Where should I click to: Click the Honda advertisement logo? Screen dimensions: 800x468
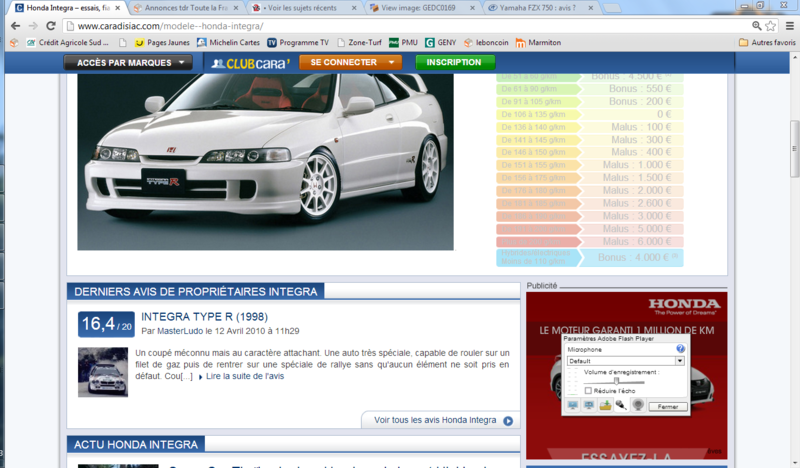click(684, 306)
